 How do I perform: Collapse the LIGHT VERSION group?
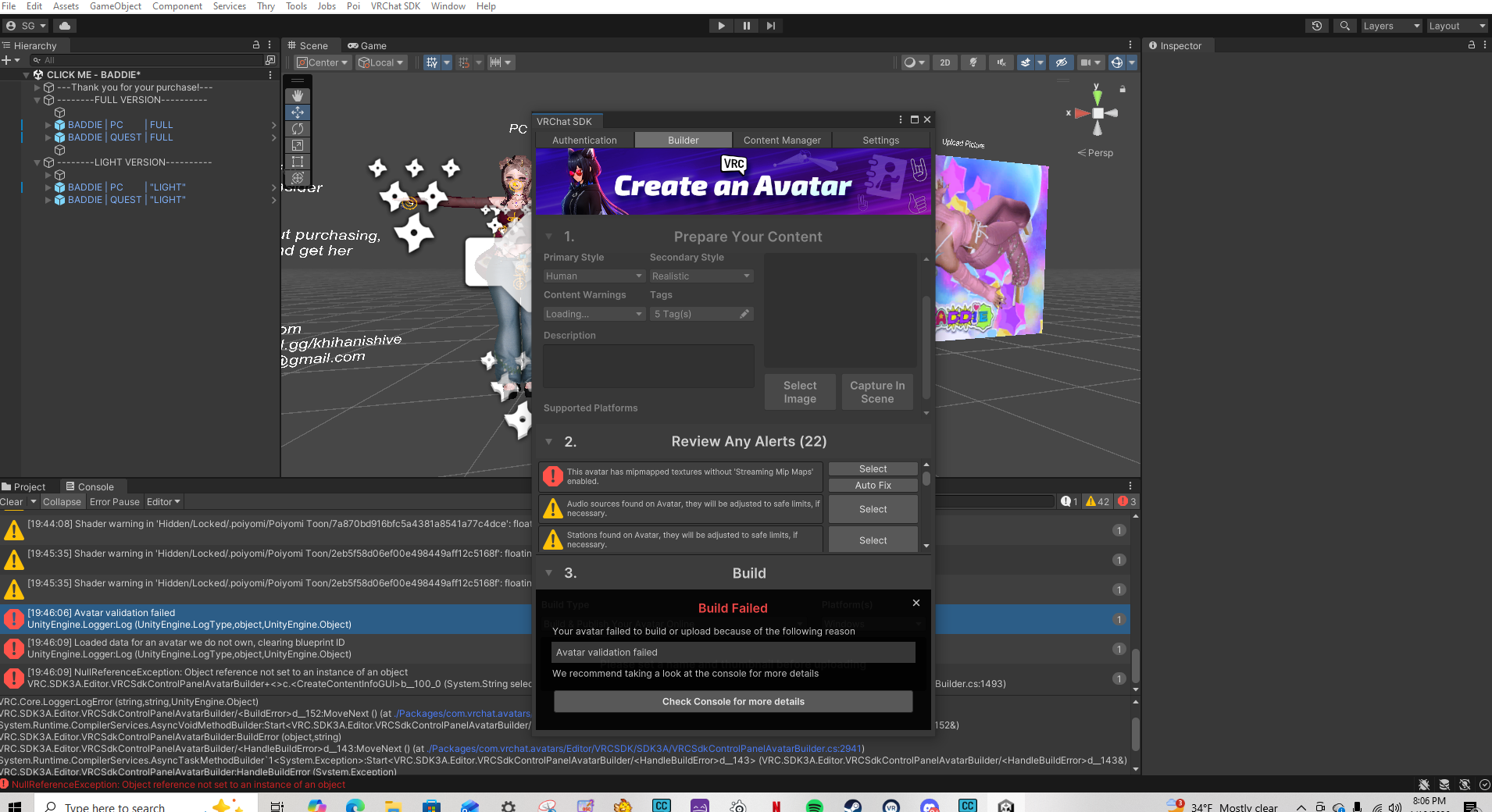37,162
